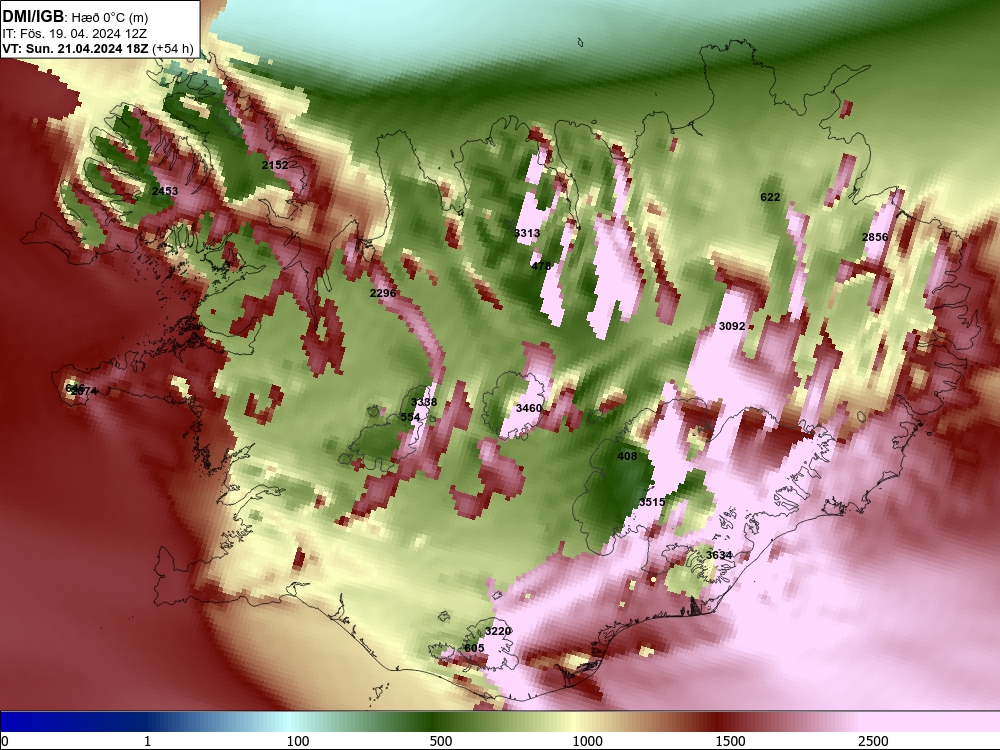This screenshot has height=750, width=1000.
Task: Click the 622 height label
Action: 770,197
